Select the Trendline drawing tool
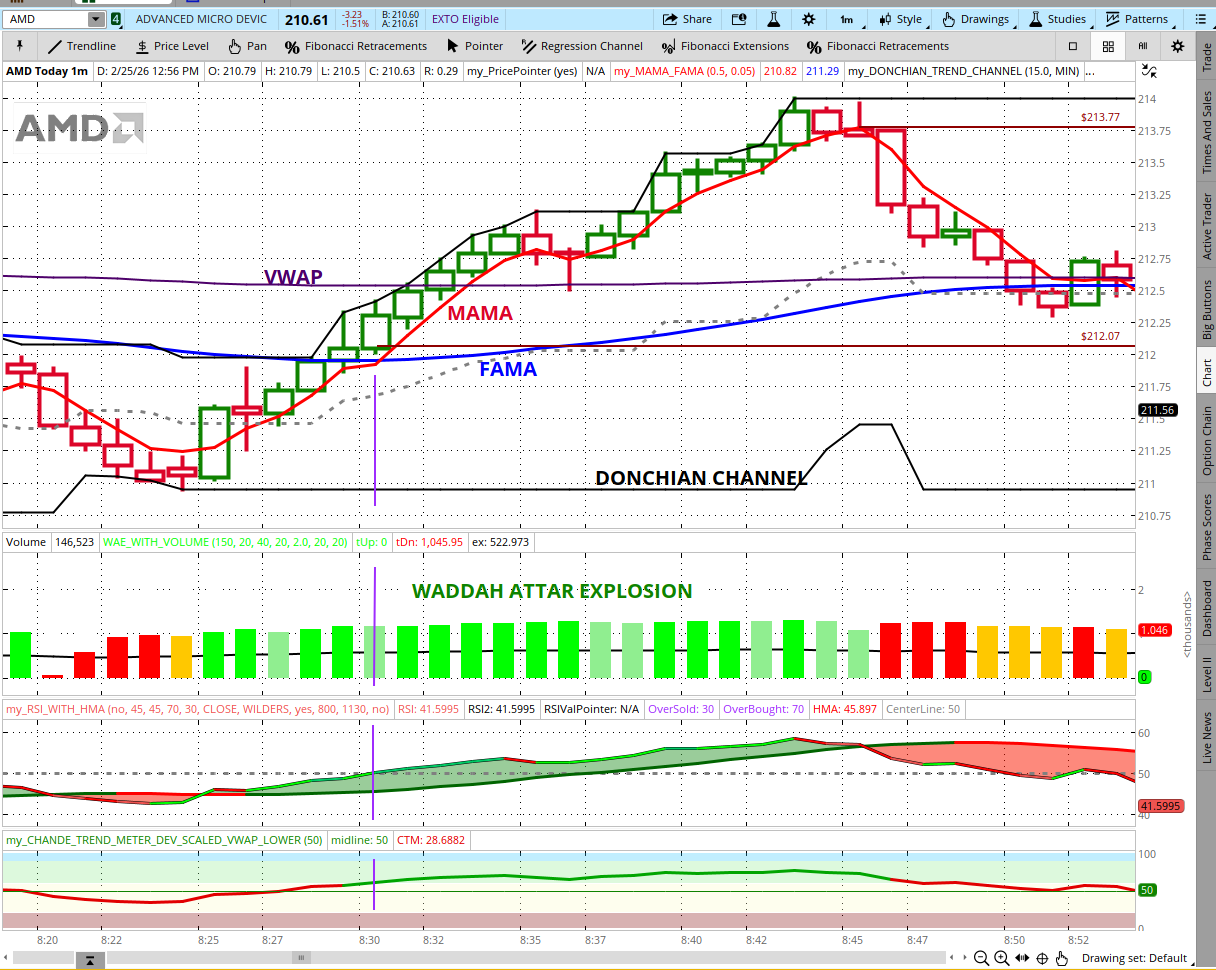This screenshot has height=970, width=1216. coord(81,46)
